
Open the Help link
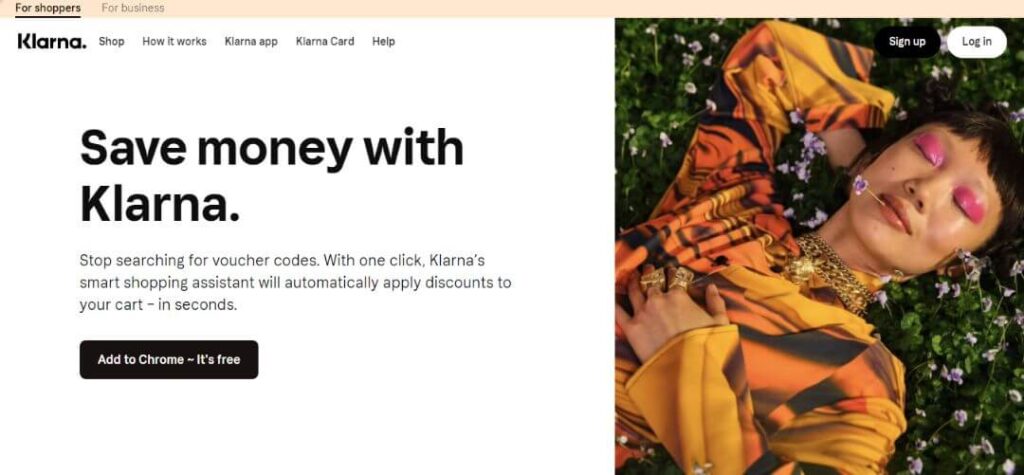click(383, 41)
